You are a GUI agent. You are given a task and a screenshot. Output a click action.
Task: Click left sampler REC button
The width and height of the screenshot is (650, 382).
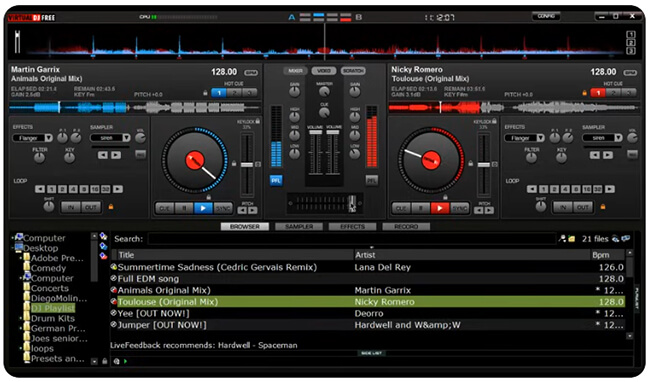[141, 155]
